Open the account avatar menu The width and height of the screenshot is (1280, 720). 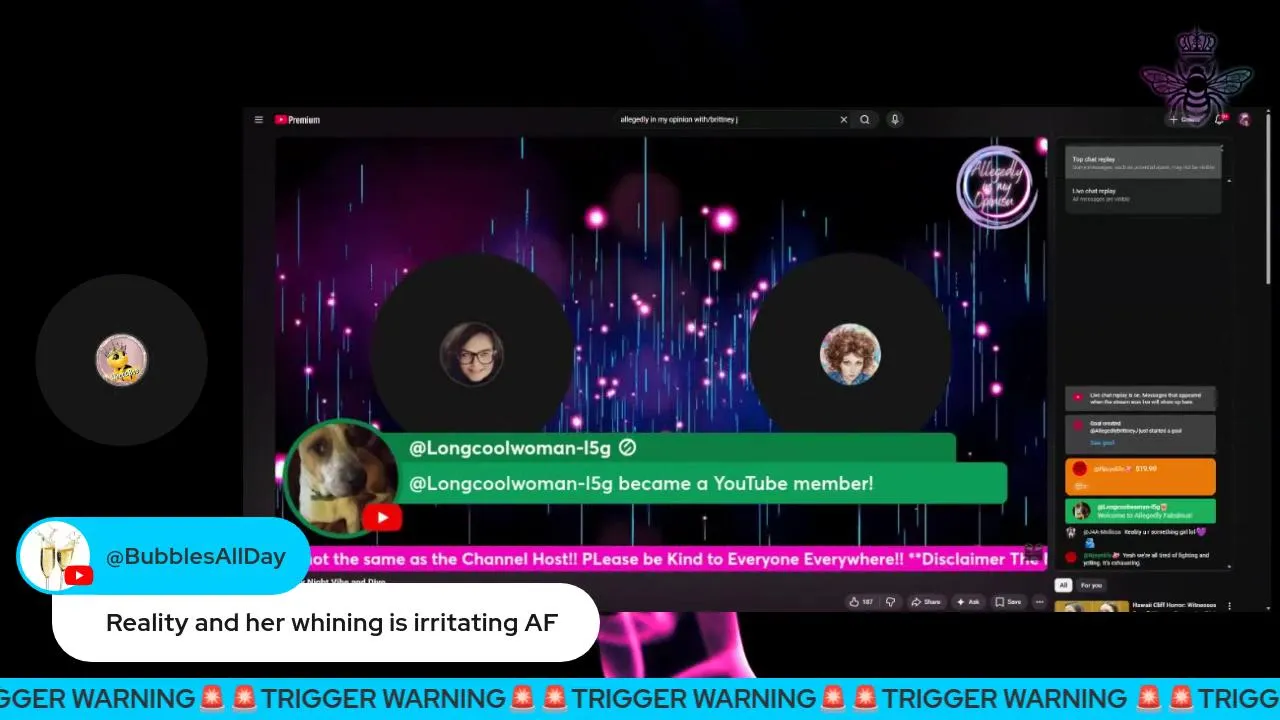(1244, 120)
